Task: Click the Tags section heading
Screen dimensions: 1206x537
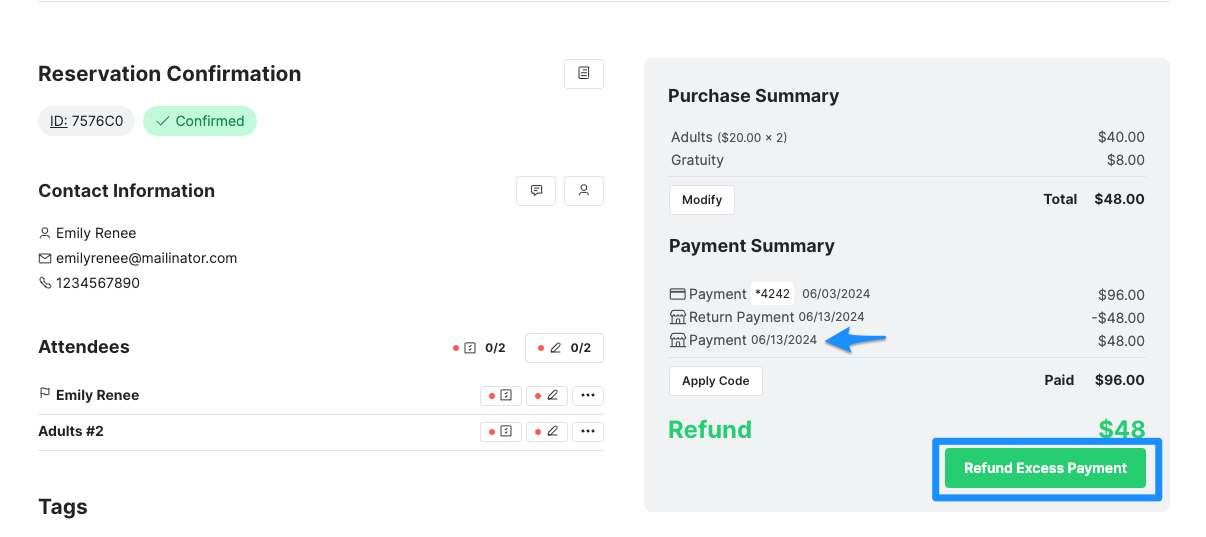Action: pyautogui.click(x=63, y=507)
